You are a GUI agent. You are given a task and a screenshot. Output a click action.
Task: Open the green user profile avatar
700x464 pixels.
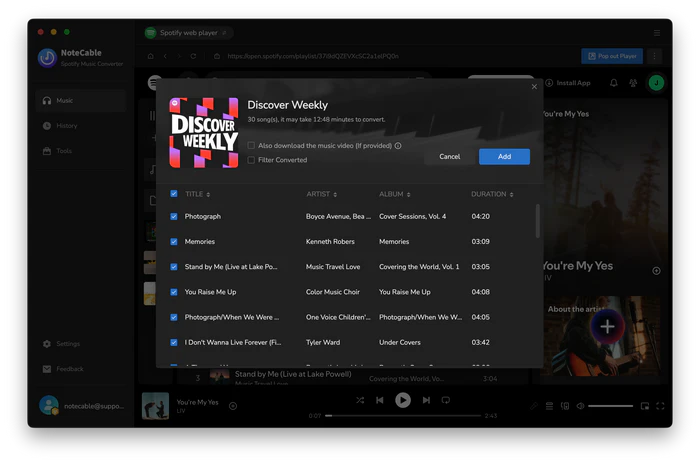(x=656, y=83)
